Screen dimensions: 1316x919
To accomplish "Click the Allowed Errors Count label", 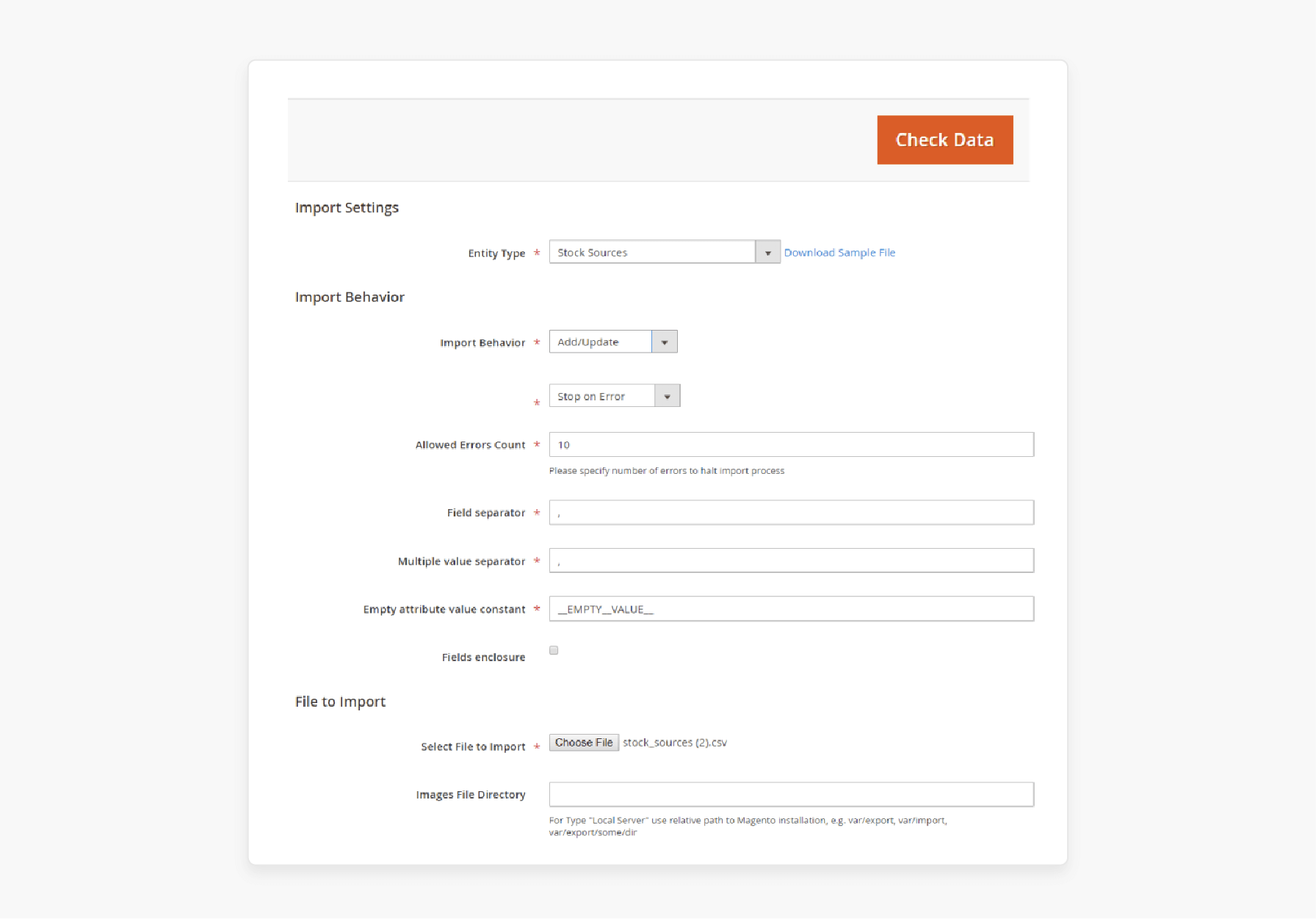I will [x=470, y=445].
